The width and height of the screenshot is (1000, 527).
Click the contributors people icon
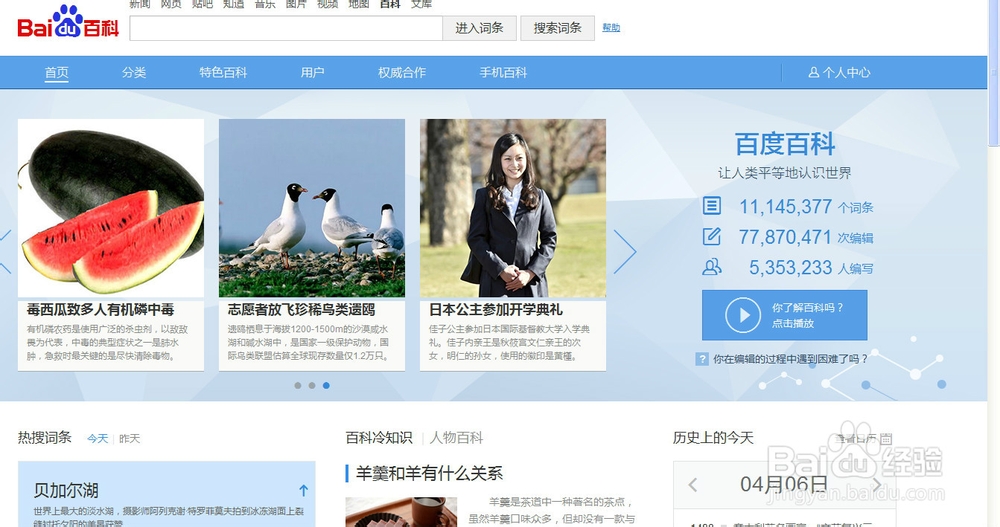tap(712, 267)
